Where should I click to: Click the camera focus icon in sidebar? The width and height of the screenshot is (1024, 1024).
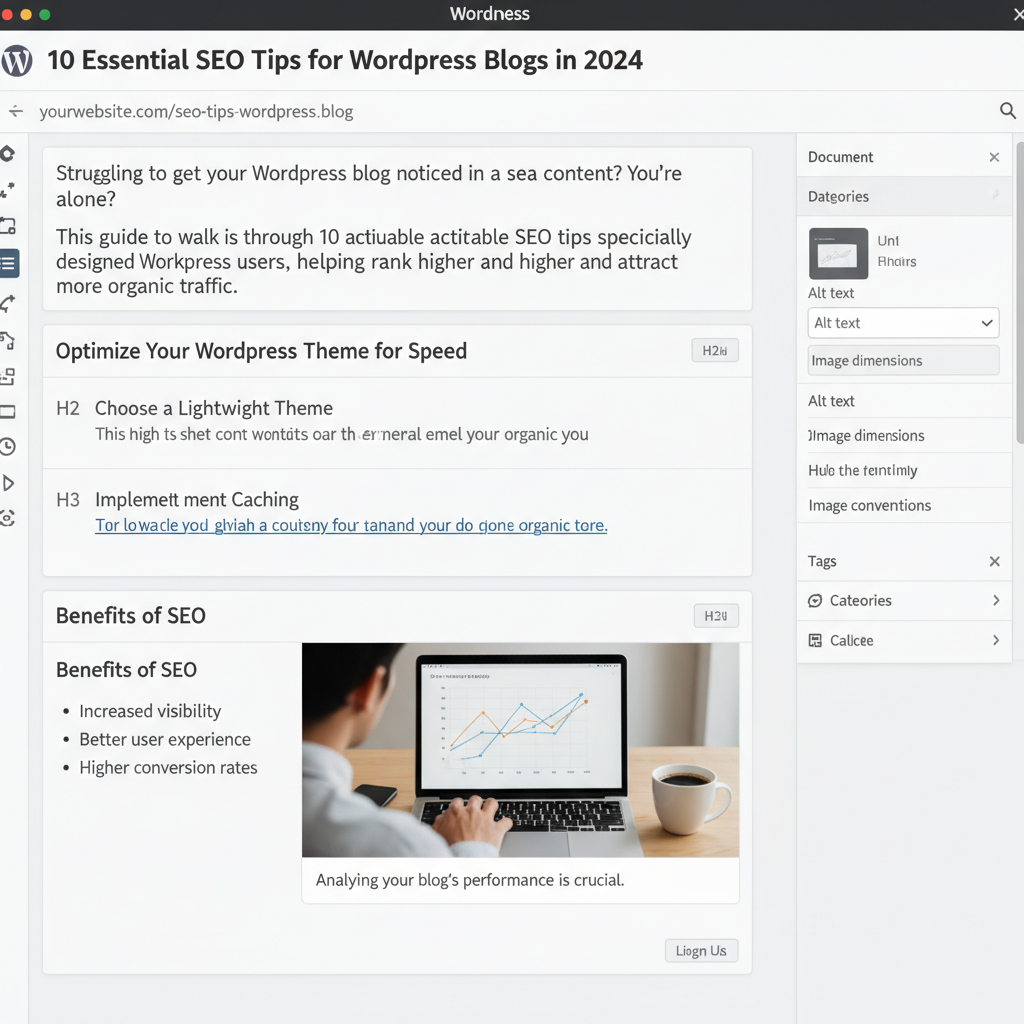[8, 518]
